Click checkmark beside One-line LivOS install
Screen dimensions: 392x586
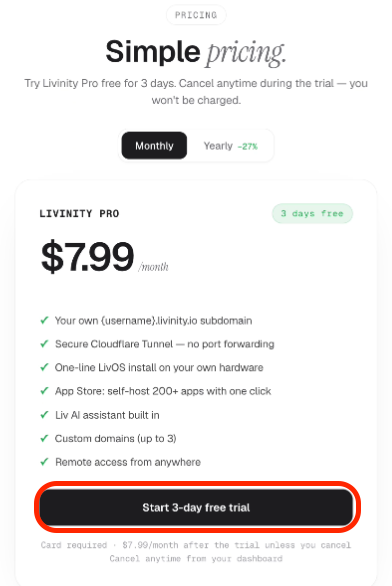point(44,367)
